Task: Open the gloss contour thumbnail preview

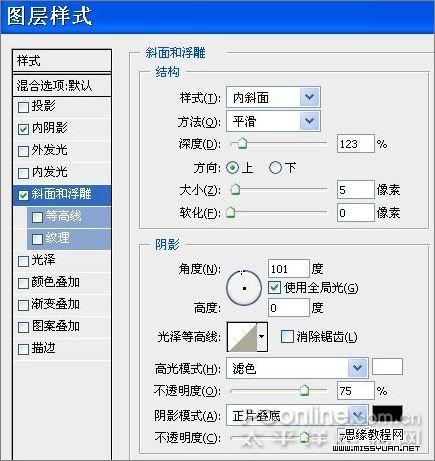Action: click(242, 337)
